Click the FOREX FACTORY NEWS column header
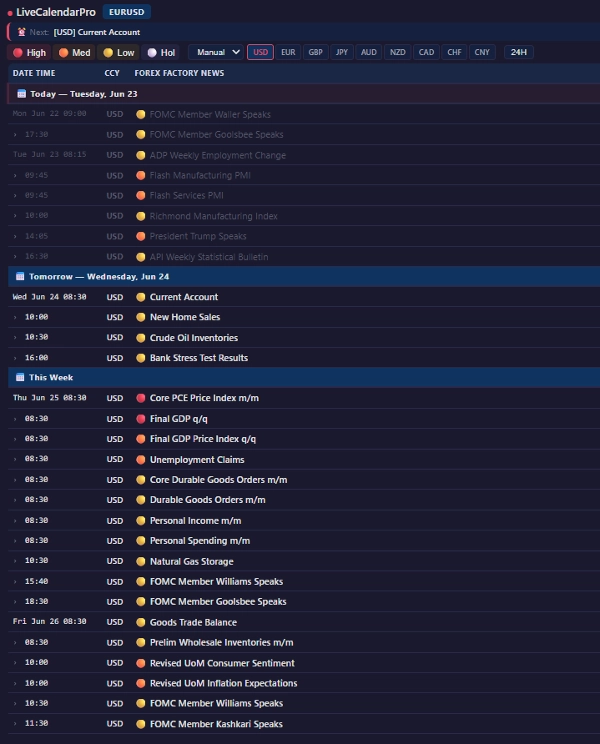This screenshot has width=600, height=744. [179, 73]
